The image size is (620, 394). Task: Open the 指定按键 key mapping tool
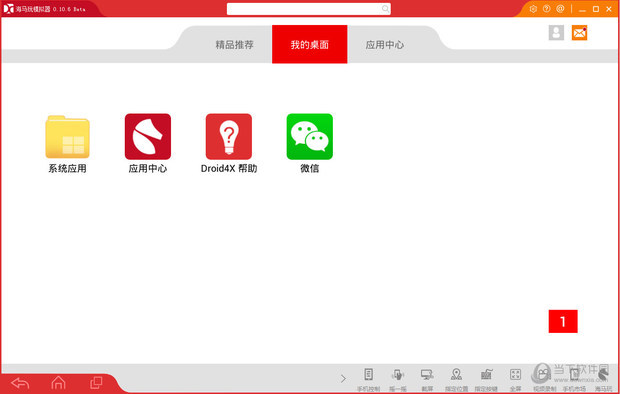[x=486, y=379]
